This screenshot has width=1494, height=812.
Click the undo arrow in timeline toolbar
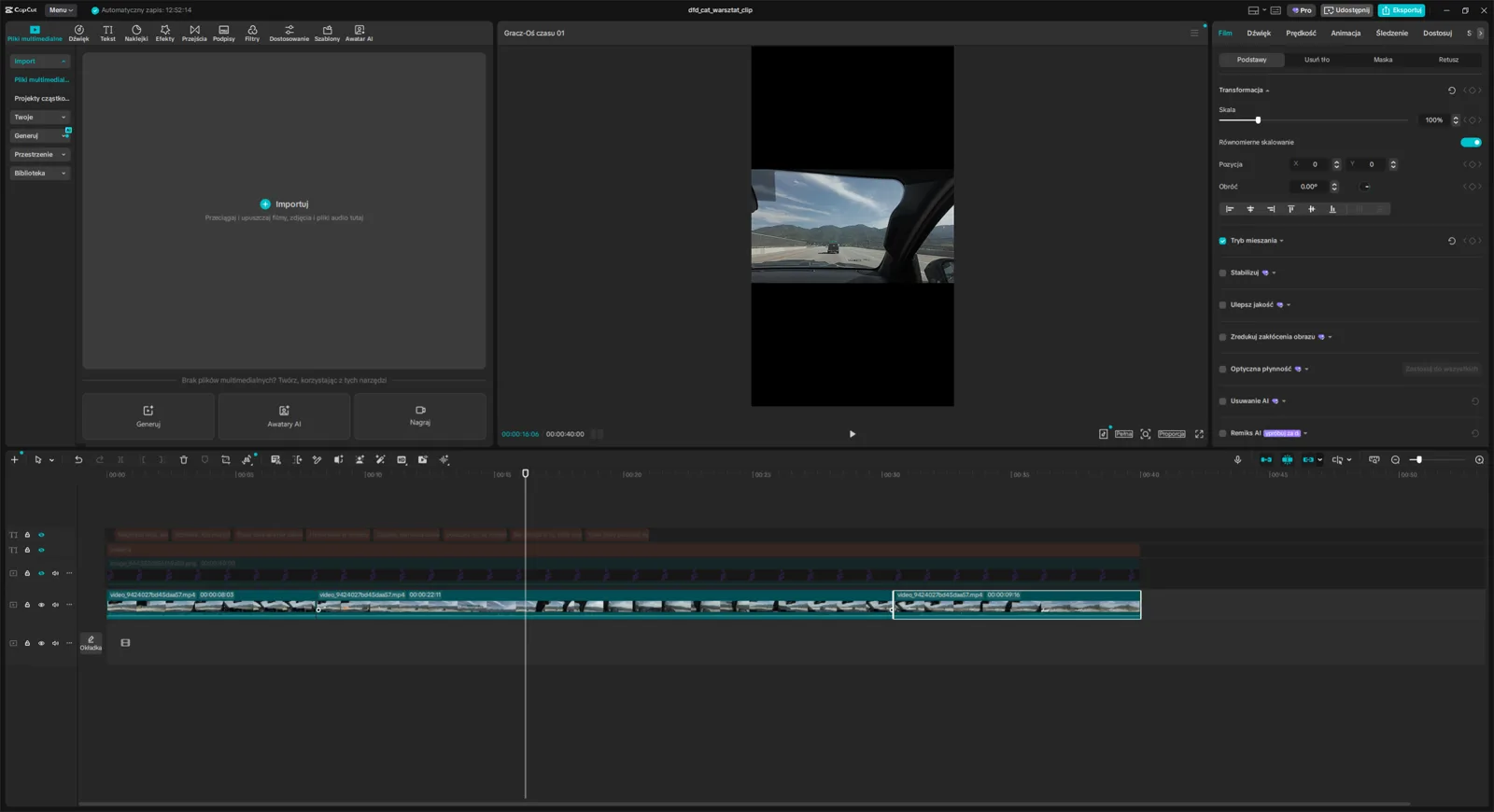78,460
